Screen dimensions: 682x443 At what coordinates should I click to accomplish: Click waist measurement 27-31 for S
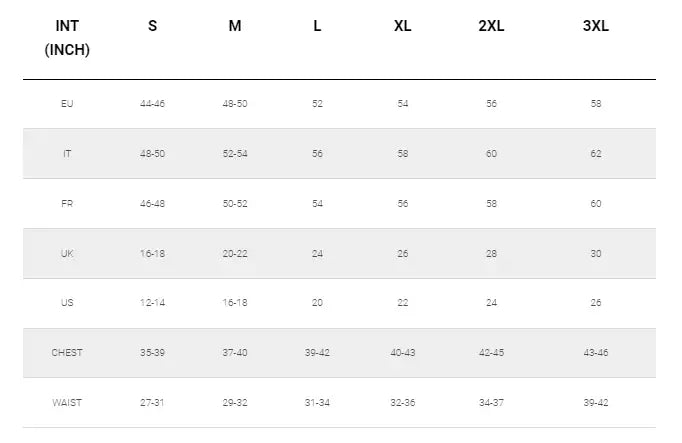click(x=152, y=403)
